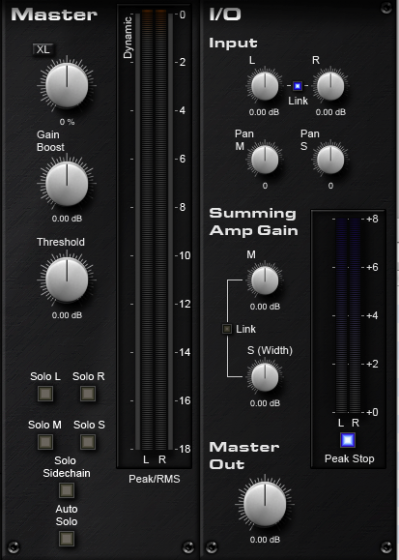Image resolution: width=399 pixels, height=560 pixels.
Task: Click the Pan S knob
Action: pos(330,160)
